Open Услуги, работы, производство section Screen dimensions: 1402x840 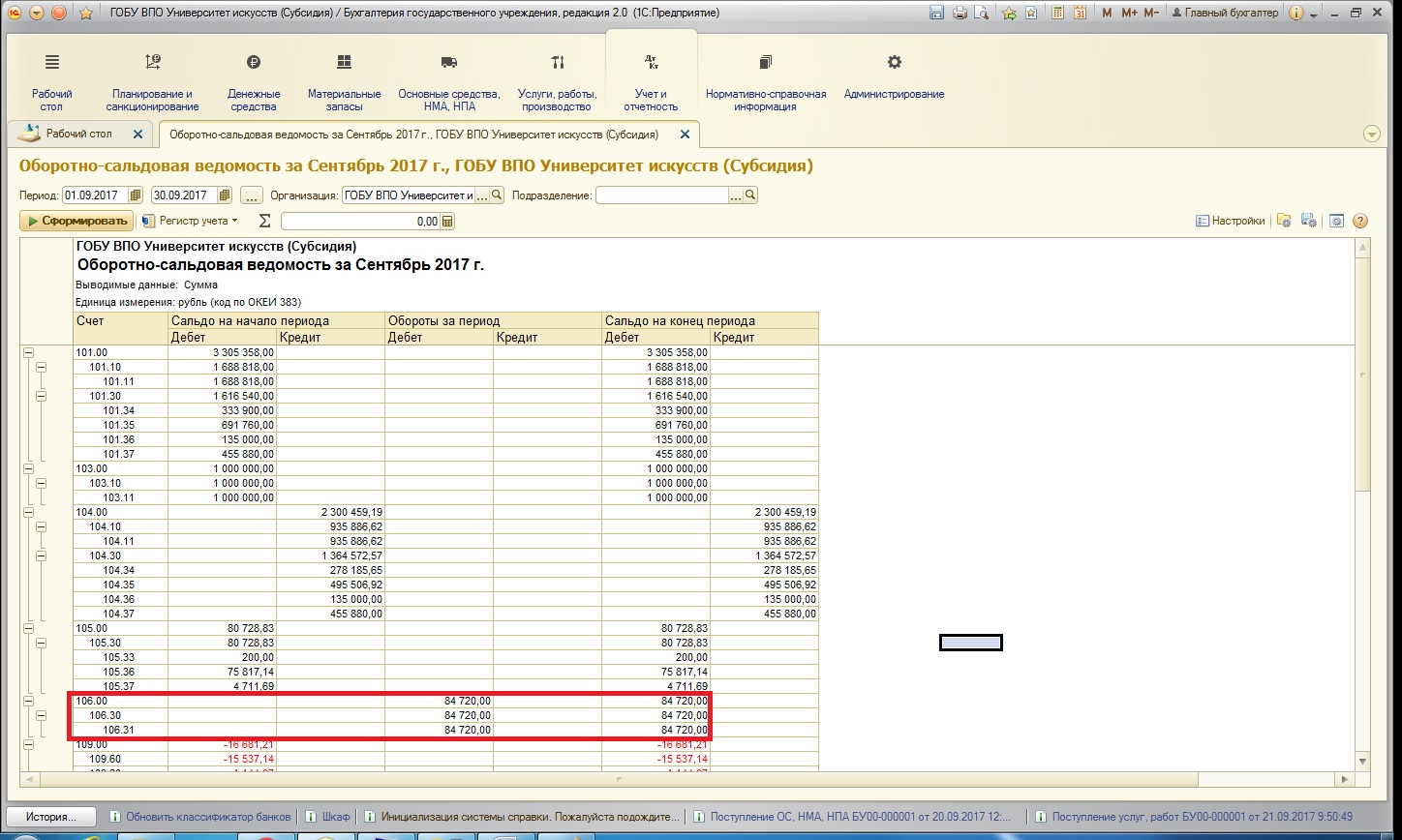click(557, 82)
